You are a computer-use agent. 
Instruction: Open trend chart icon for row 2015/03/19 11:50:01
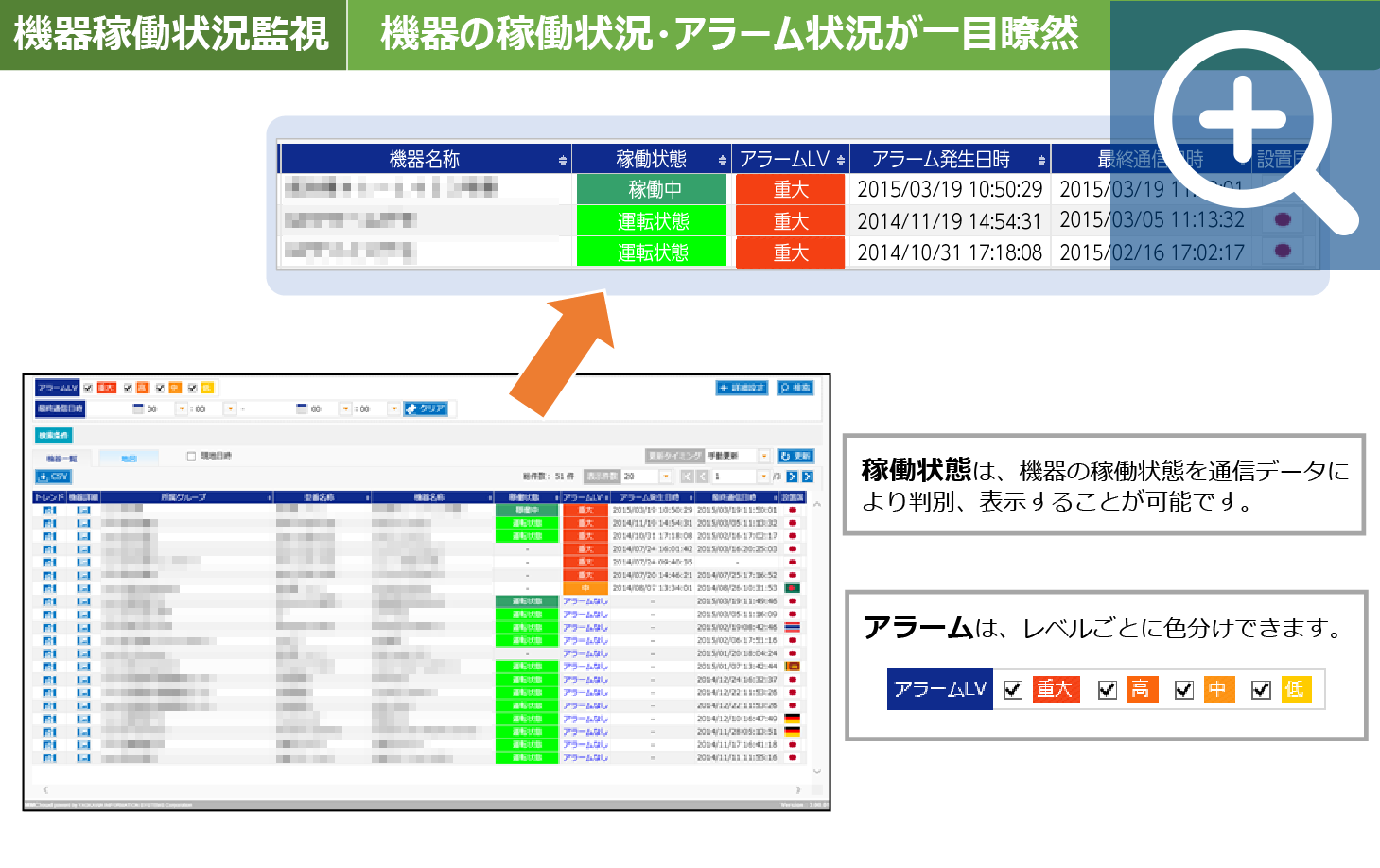pyautogui.click(x=49, y=511)
